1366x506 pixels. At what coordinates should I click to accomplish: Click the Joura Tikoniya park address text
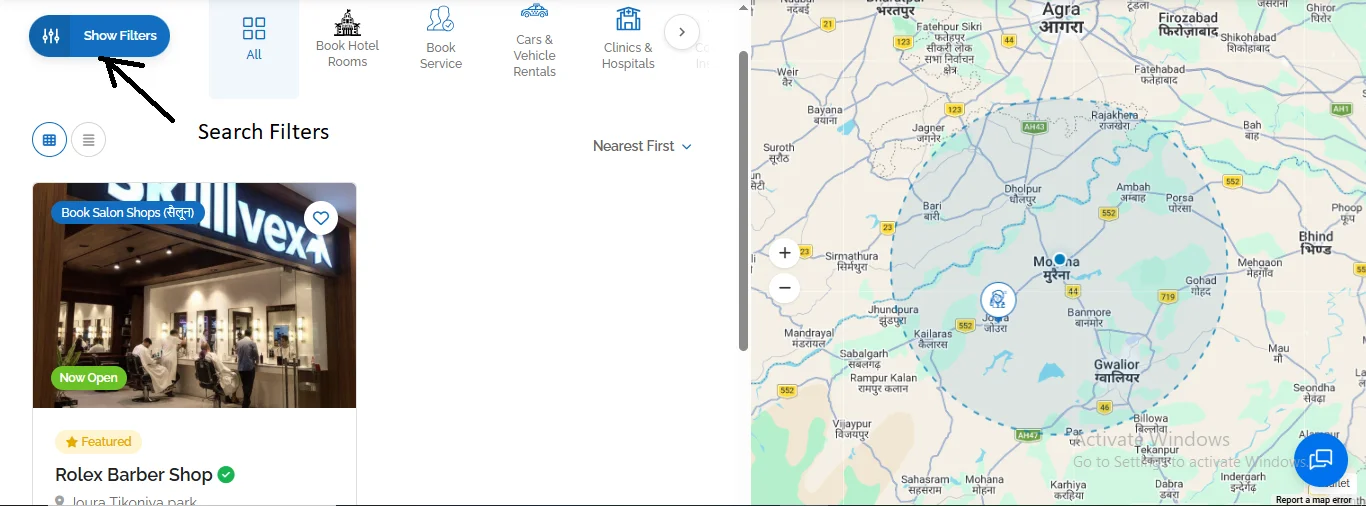click(x=134, y=501)
